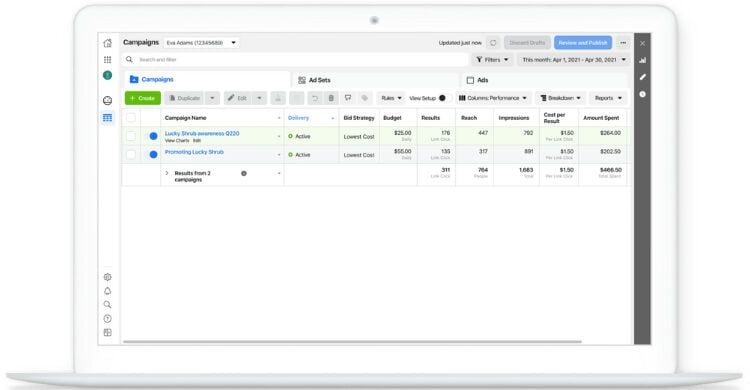Close the right side panel with X
750x390 pixels.
pyautogui.click(x=642, y=43)
